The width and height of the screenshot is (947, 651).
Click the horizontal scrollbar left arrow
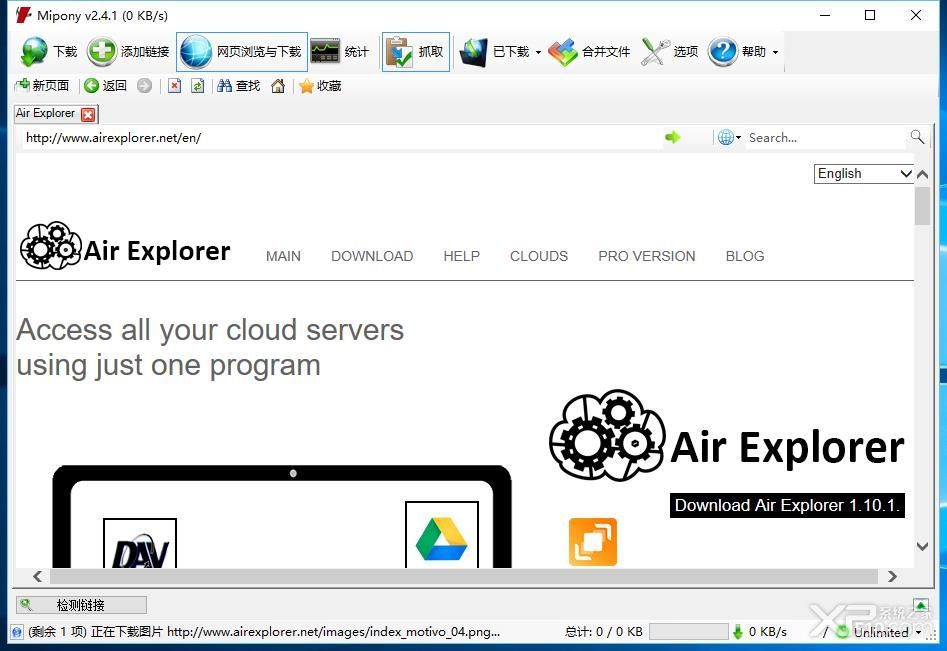[x=37, y=576]
